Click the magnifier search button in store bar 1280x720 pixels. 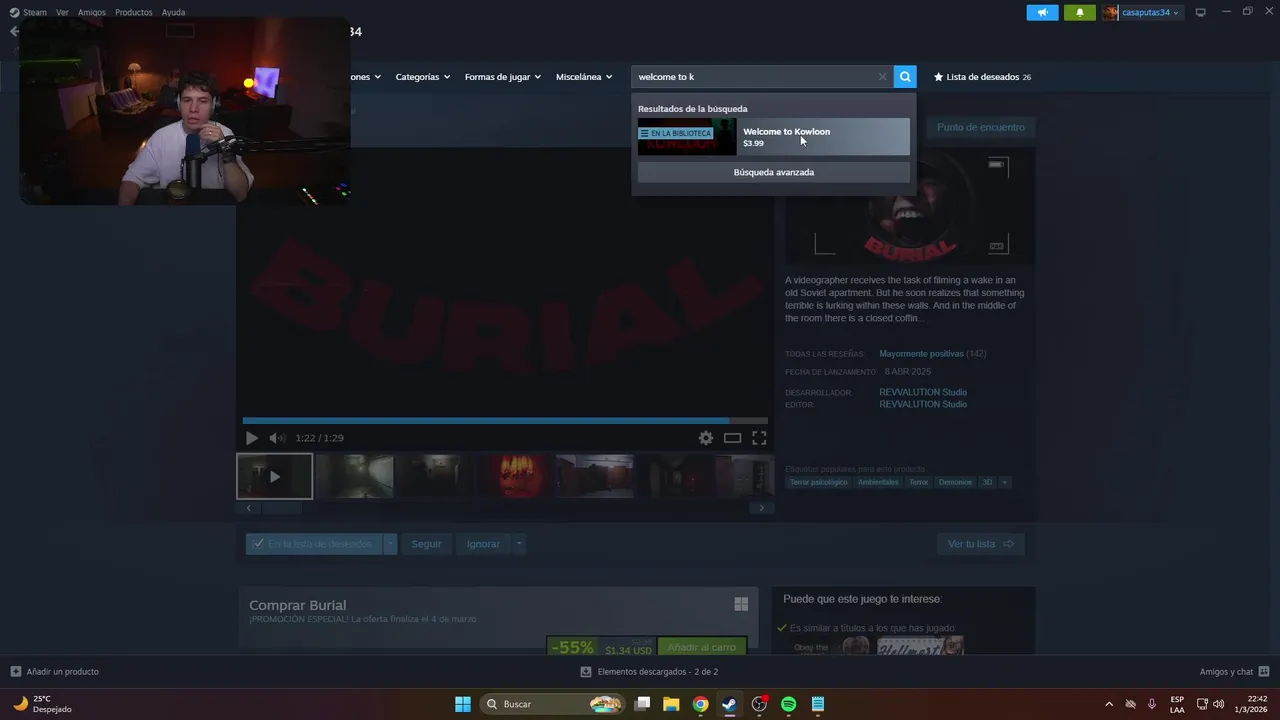[905, 77]
